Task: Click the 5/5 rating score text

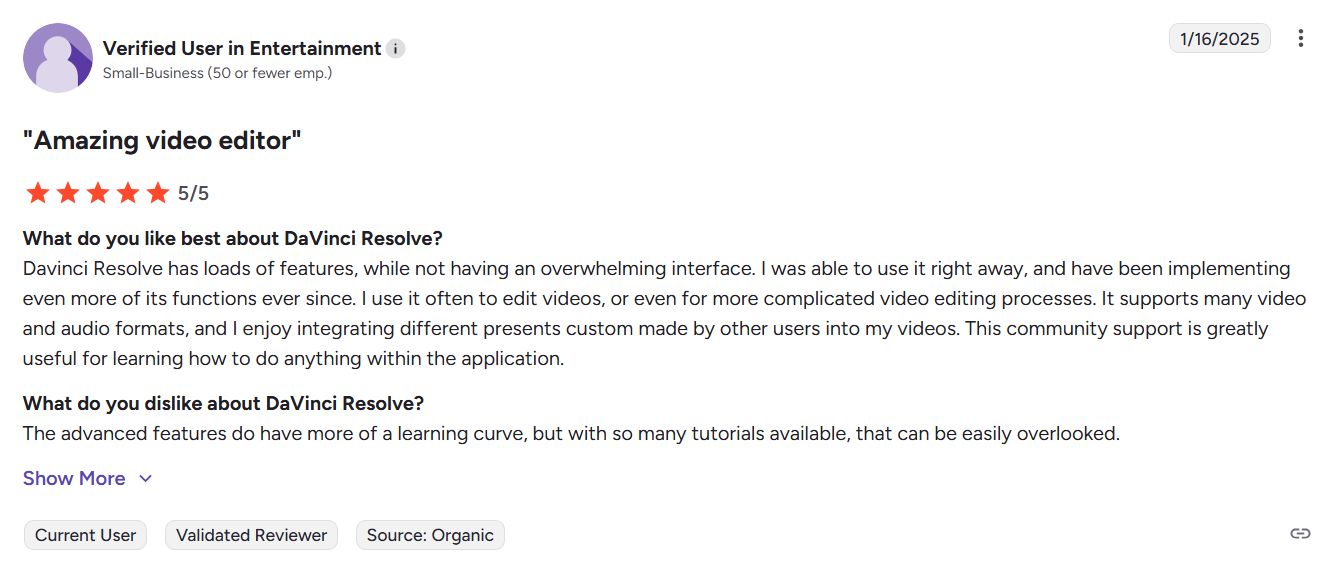Action: [x=193, y=194]
